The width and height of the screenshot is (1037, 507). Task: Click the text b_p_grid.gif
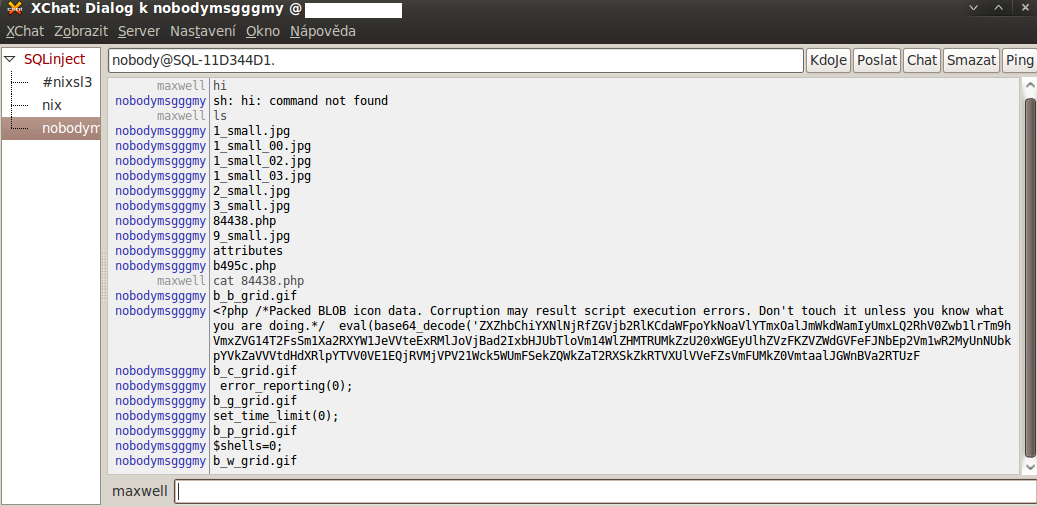[255, 431]
